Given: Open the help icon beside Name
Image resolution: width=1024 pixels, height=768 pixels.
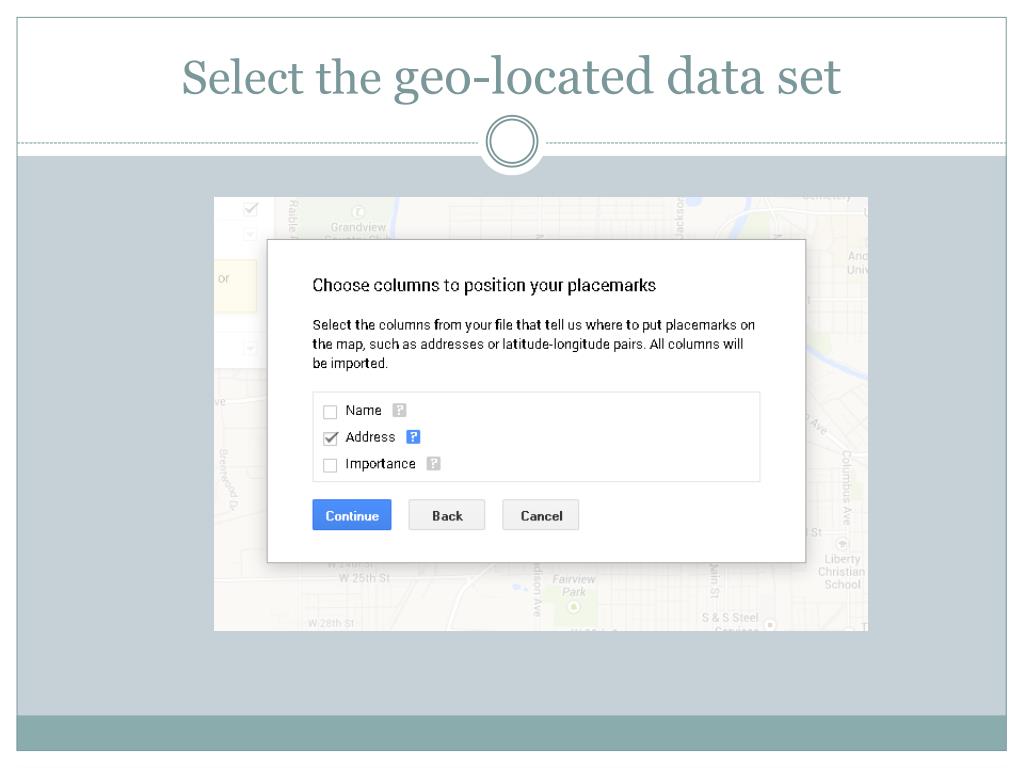Looking at the screenshot, I should pos(399,410).
